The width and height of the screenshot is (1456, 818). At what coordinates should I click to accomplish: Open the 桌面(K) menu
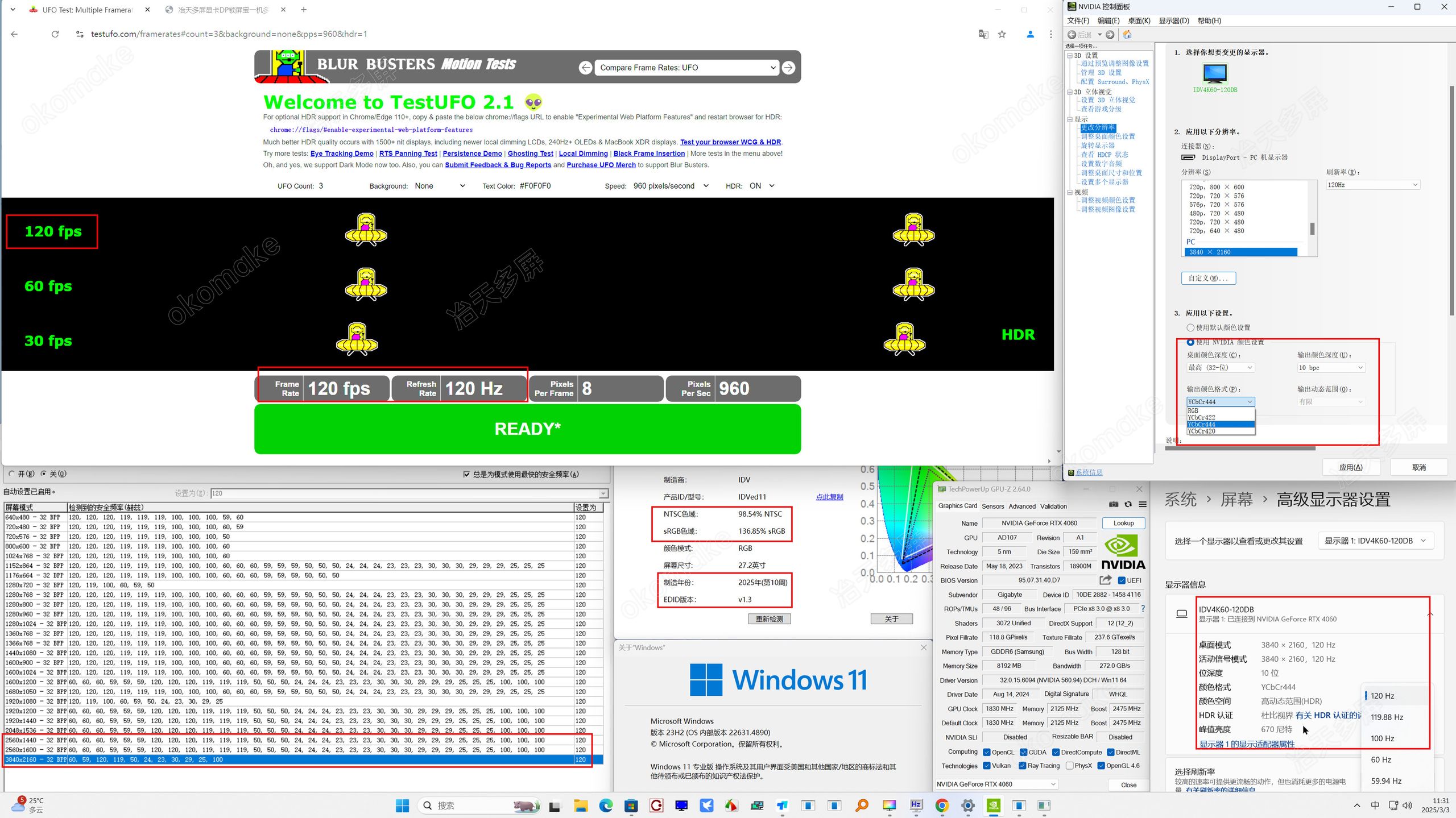[1139, 21]
